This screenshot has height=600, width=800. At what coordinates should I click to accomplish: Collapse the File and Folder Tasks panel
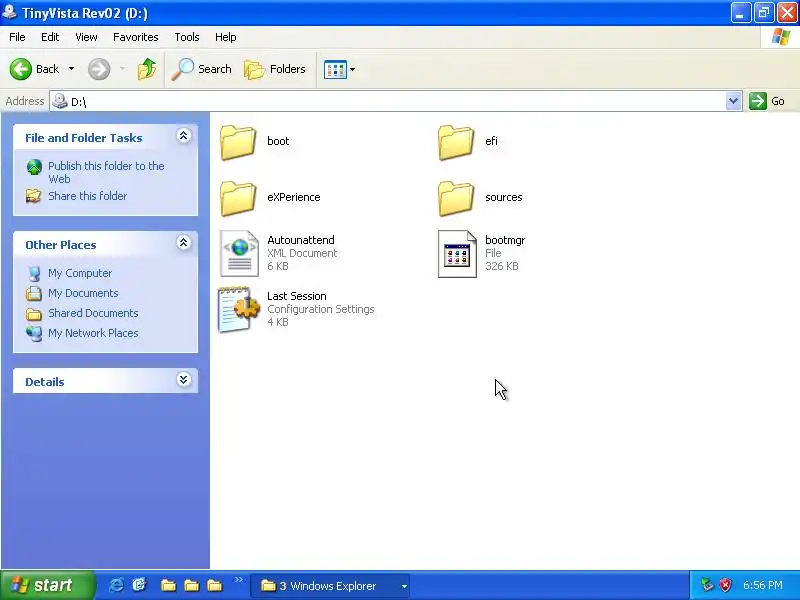point(184,136)
